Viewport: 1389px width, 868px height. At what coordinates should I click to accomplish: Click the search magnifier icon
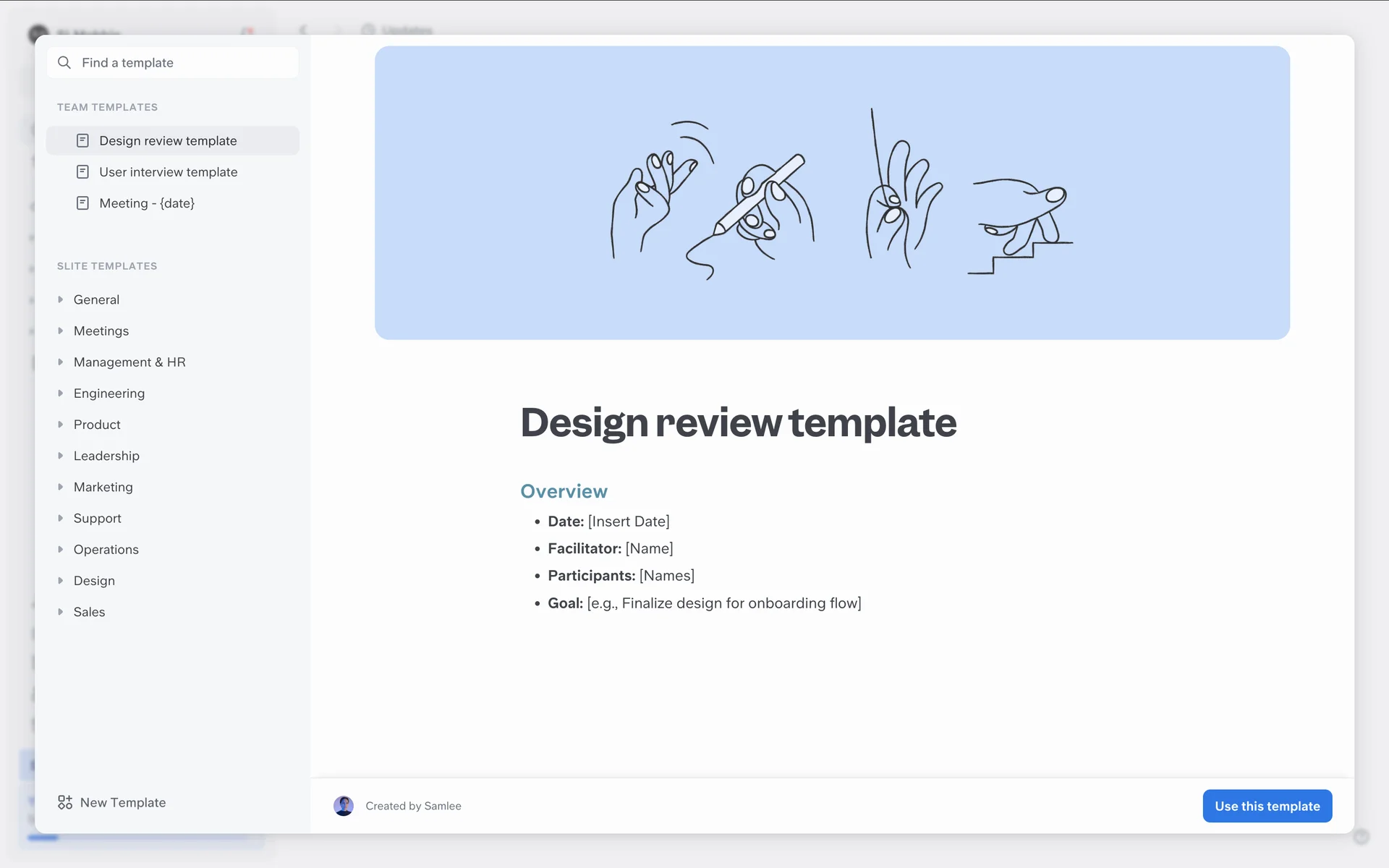(x=64, y=63)
